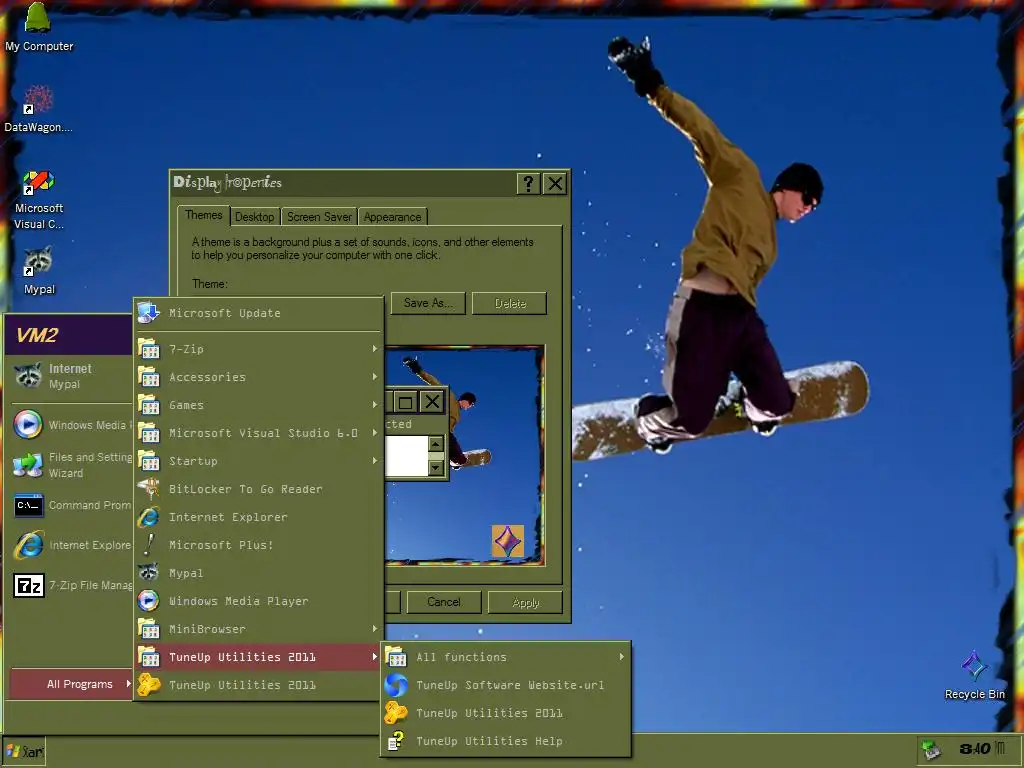Open Microsoft Plus! entry
1024x768 pixels.
[259, 545]
